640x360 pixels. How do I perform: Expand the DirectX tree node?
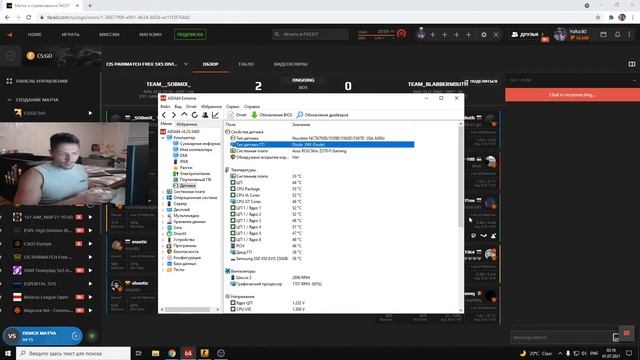[163, 234]
